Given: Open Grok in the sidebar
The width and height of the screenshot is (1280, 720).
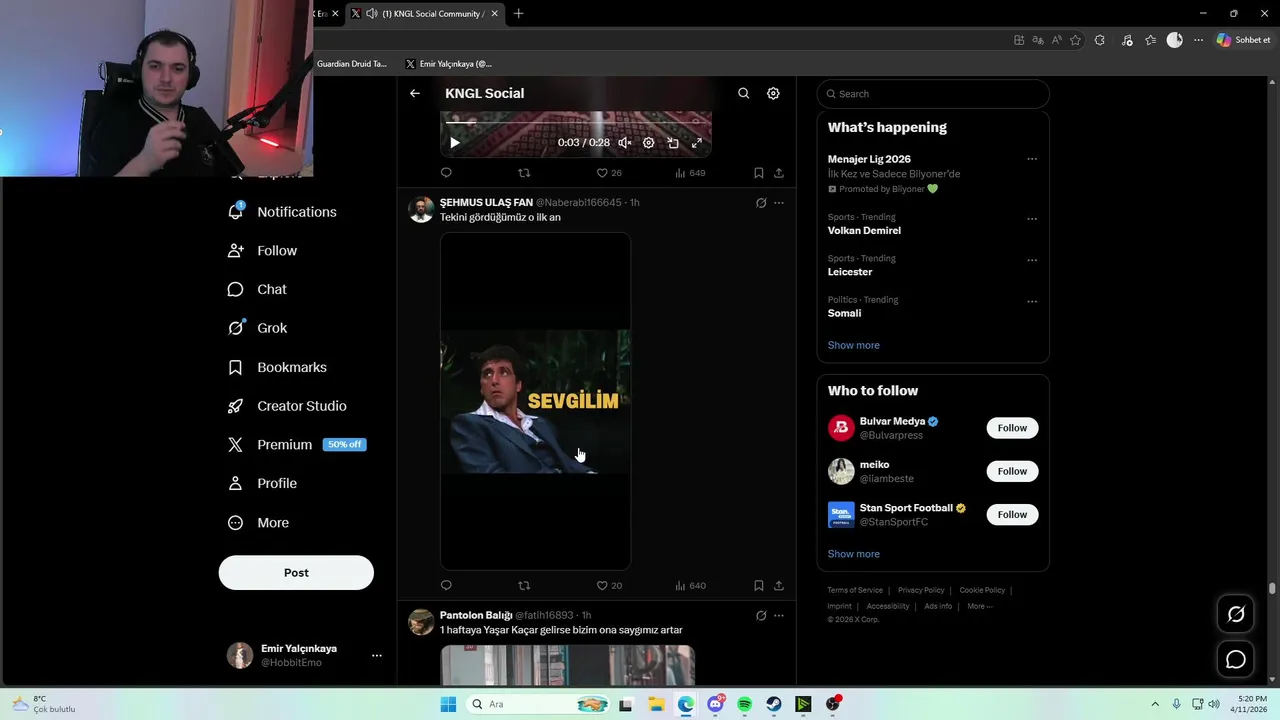Looking at the screenshot, I should point(258,328).
